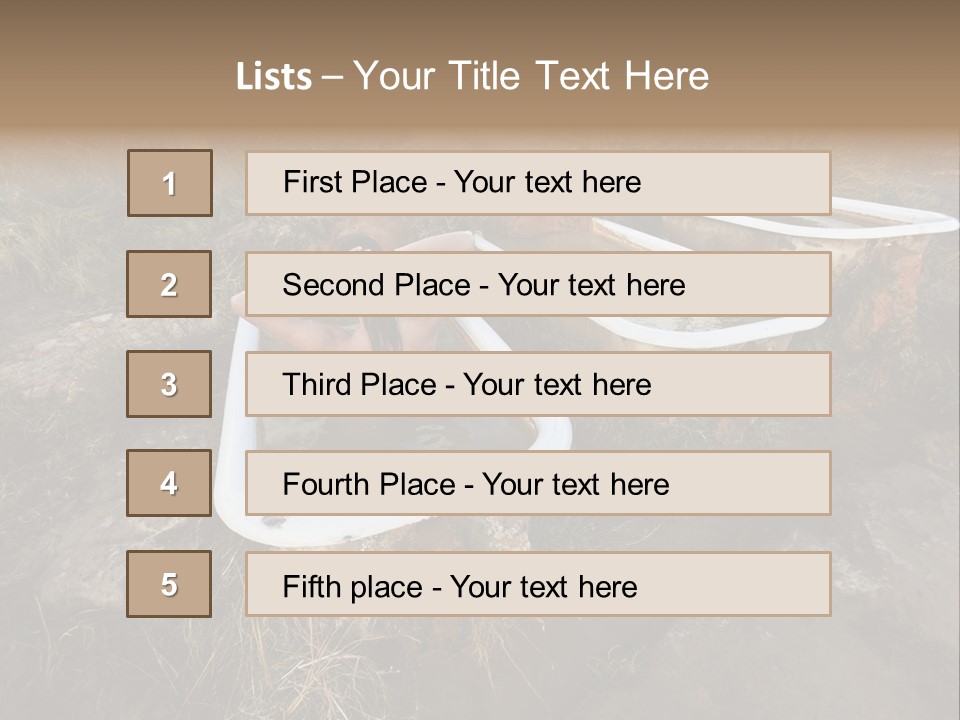Click "Your text here" in First Place row

[547, 182]
